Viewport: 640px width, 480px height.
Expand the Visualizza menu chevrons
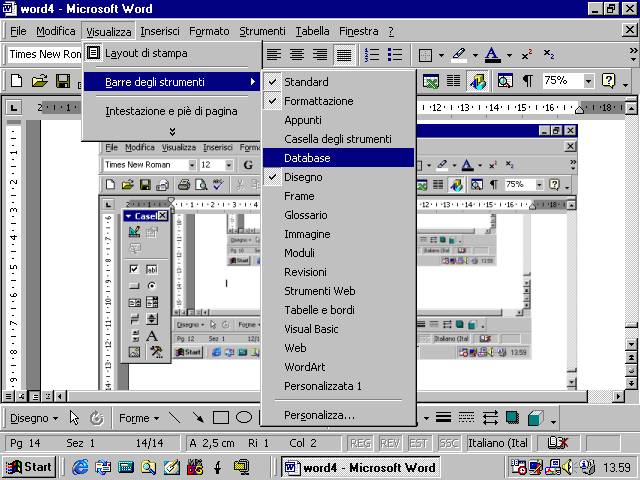(172, 131)
